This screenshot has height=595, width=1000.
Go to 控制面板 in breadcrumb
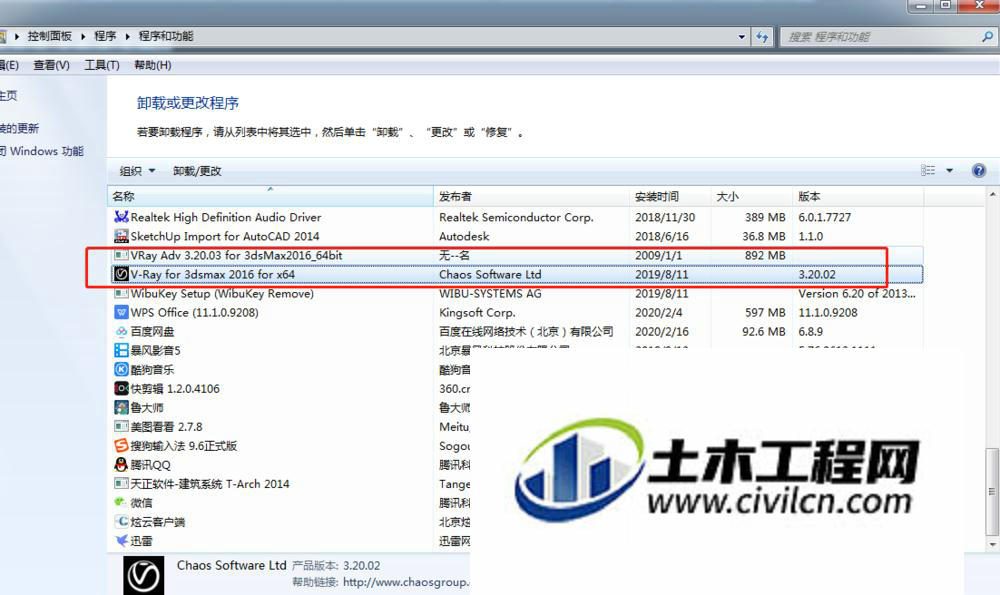pyautogui.click(x=50, y=36)
